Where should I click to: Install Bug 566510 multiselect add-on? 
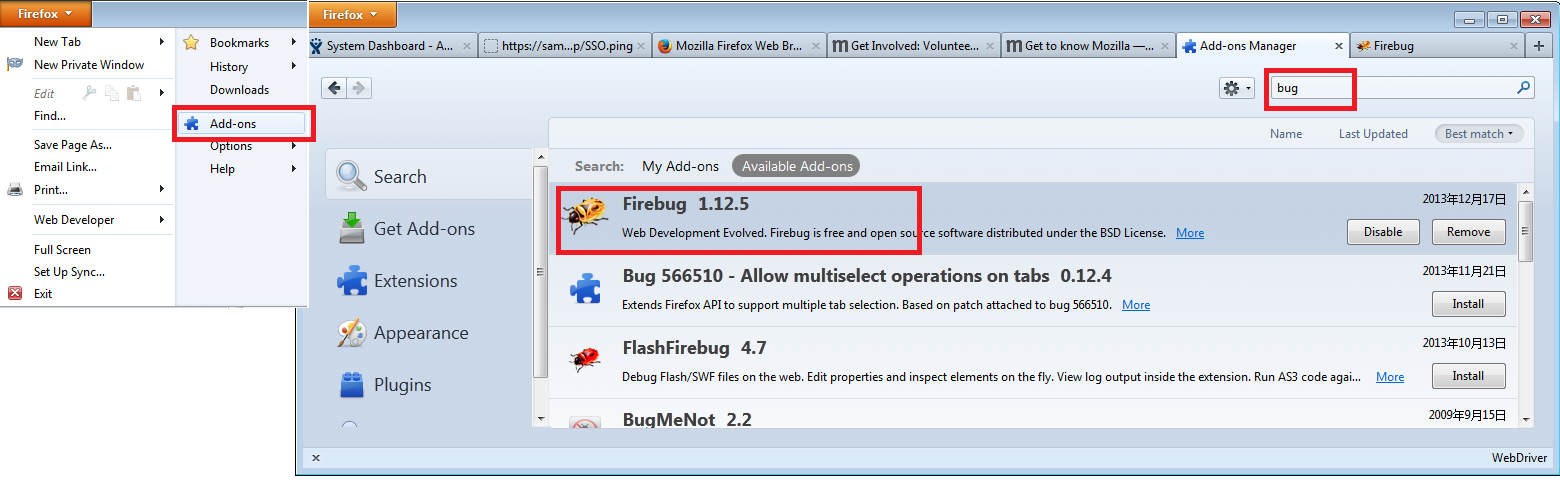coord(1468,304)
